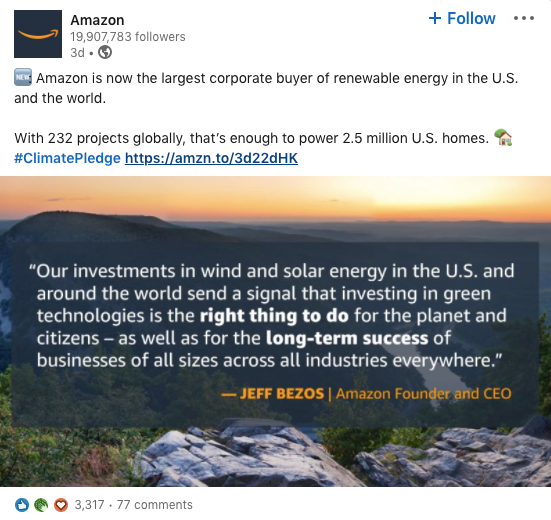This screenshot has height=520, width=551.
Task: Open the three-dot post options menu
Action: pos(524,18)
